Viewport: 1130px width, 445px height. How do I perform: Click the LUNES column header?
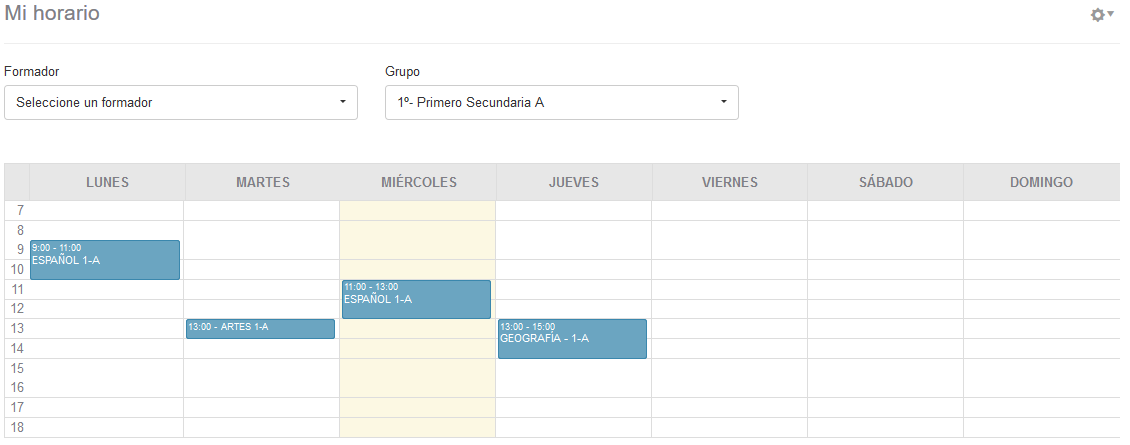point(107,182)
